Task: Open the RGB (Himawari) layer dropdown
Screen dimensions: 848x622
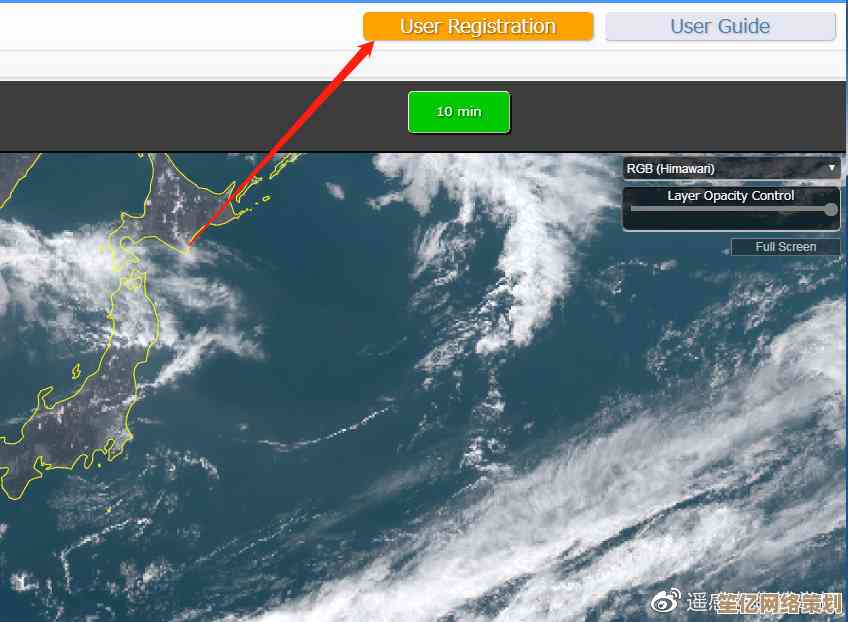Action: [x=731, y=169]
